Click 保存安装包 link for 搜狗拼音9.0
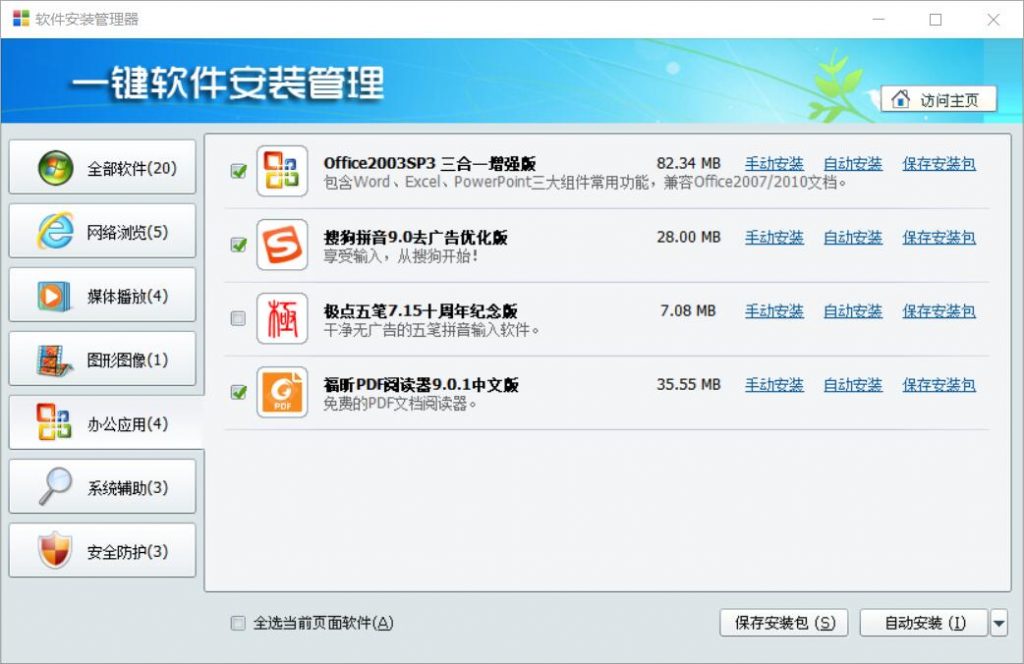The height and width of the screenshot is (664, 1024). (939, 238)
